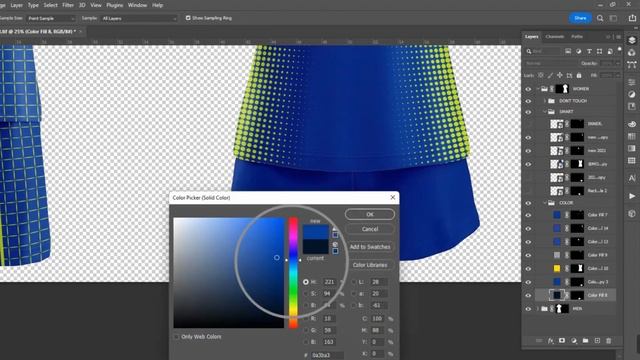This screenshot has width=640, height=360.
Task: Open the Plugins menu
Action: pyautogui.click(x=114, y=5)
